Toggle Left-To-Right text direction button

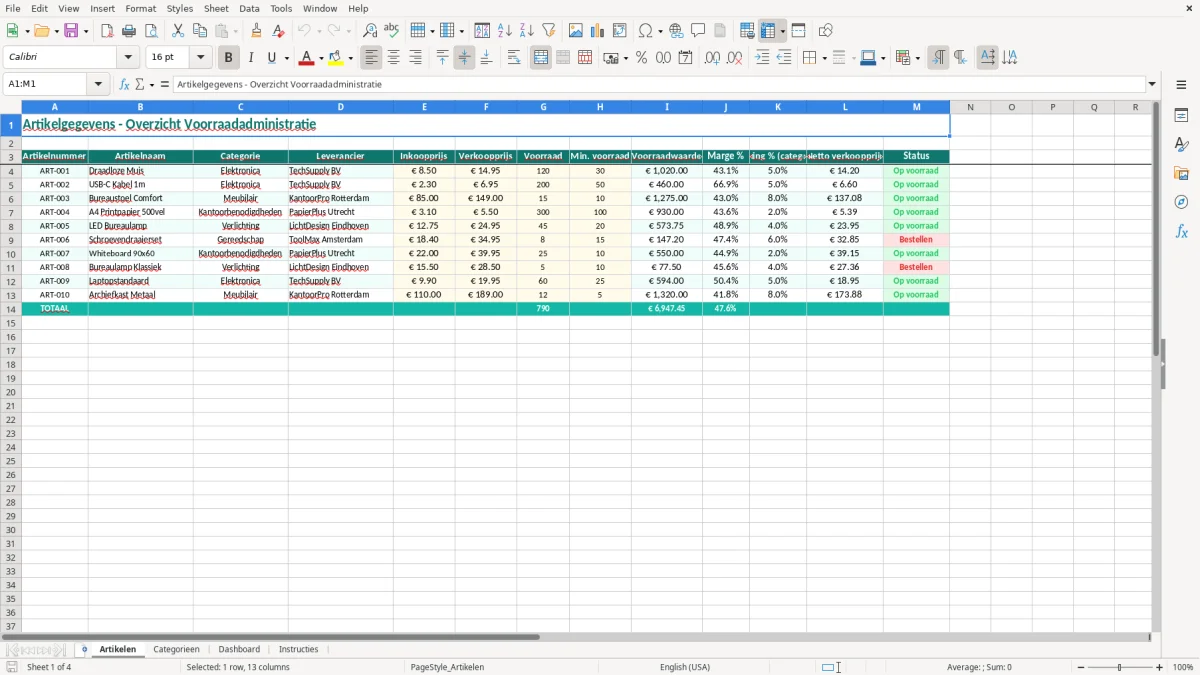click(x=938, y=58)
